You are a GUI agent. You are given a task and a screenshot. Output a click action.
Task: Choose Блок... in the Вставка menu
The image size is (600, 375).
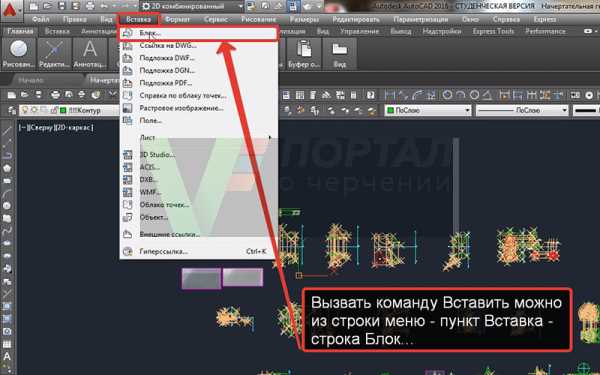(x=198, y=33)
